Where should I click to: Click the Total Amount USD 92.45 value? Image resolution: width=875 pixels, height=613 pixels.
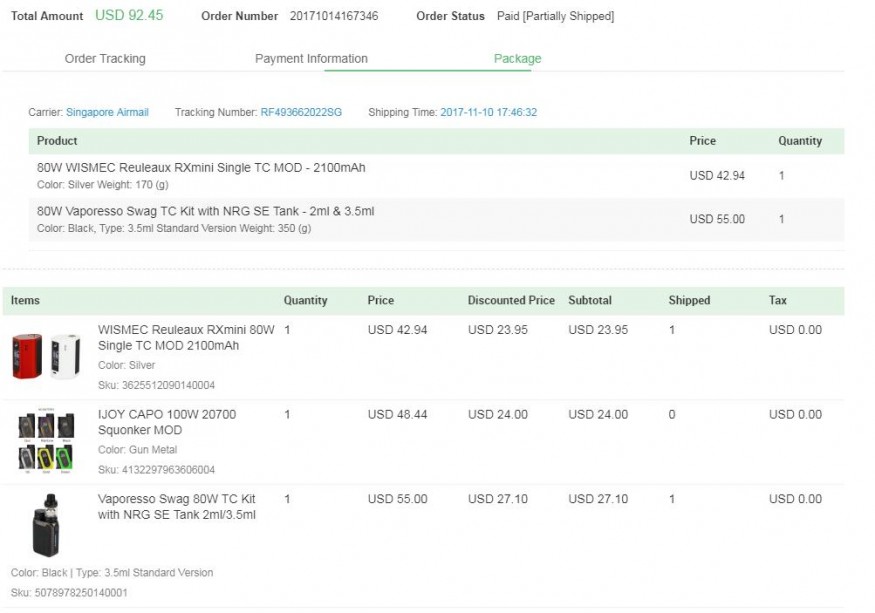[x=129, y=16]
